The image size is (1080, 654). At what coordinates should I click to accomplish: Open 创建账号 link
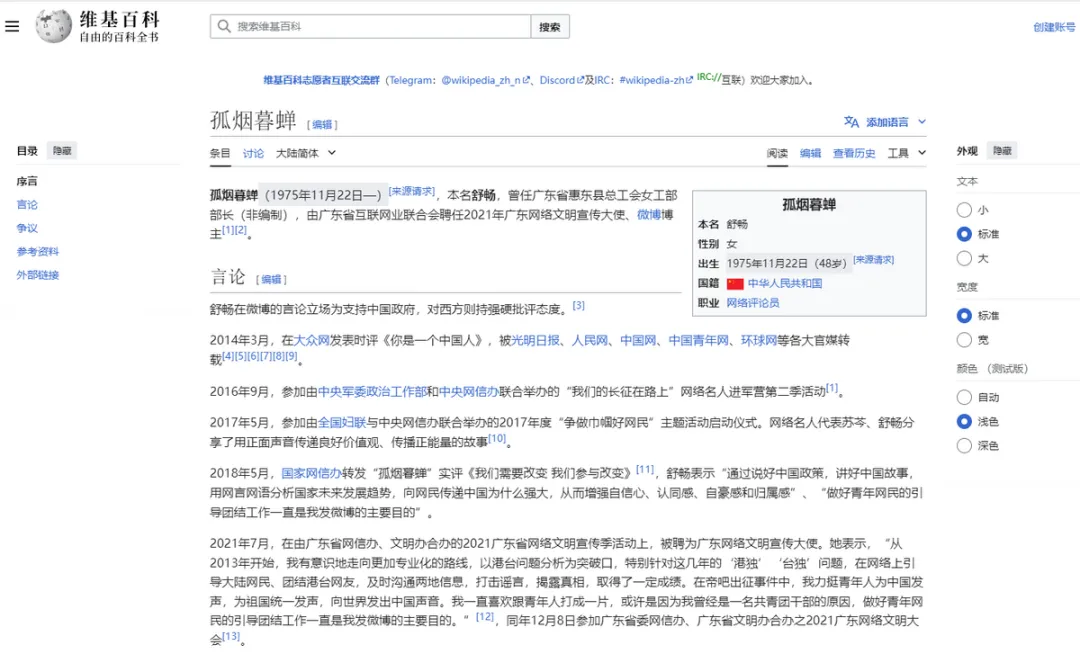point(1054,27)
